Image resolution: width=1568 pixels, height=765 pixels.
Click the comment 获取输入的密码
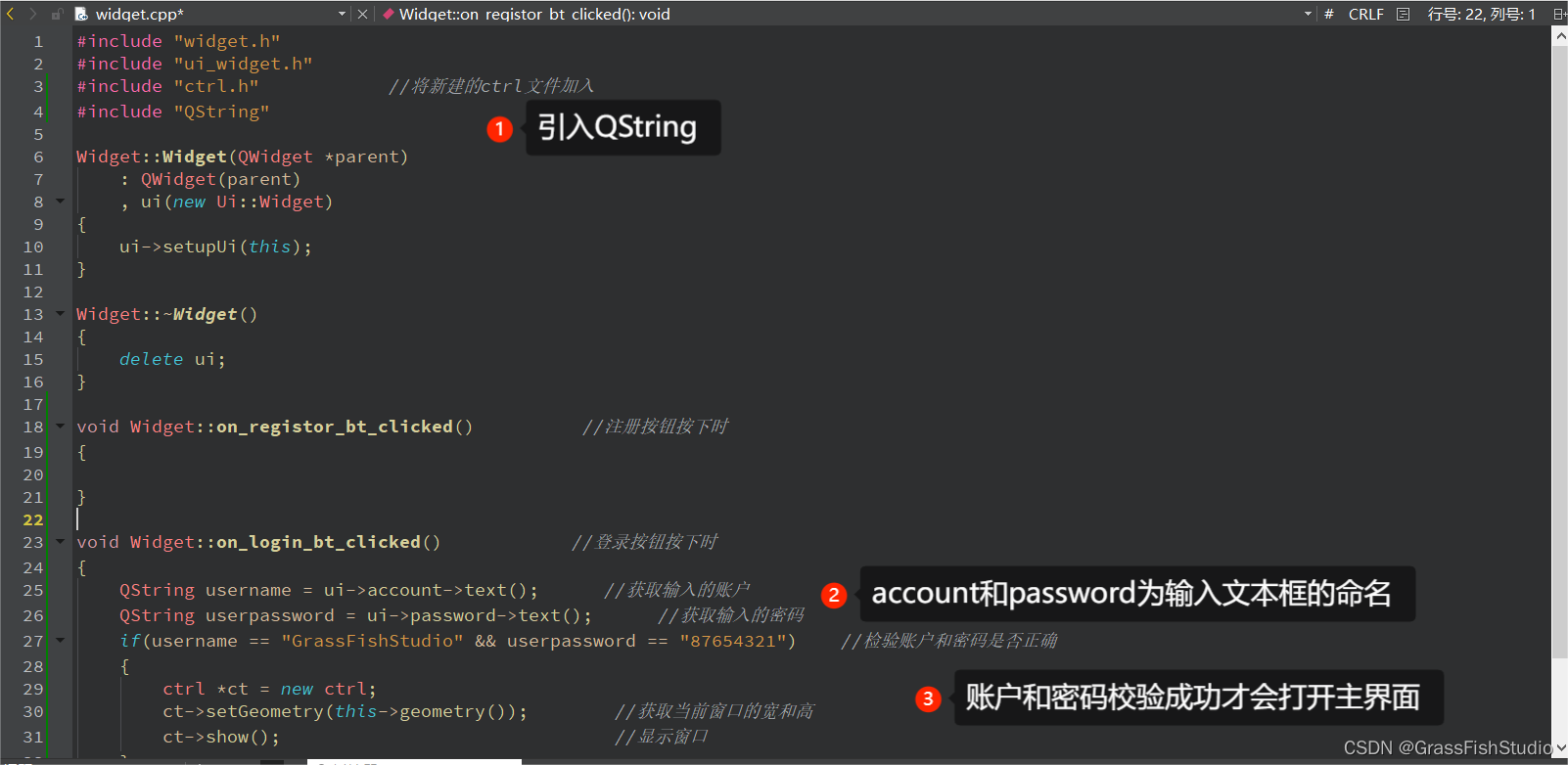731,615
